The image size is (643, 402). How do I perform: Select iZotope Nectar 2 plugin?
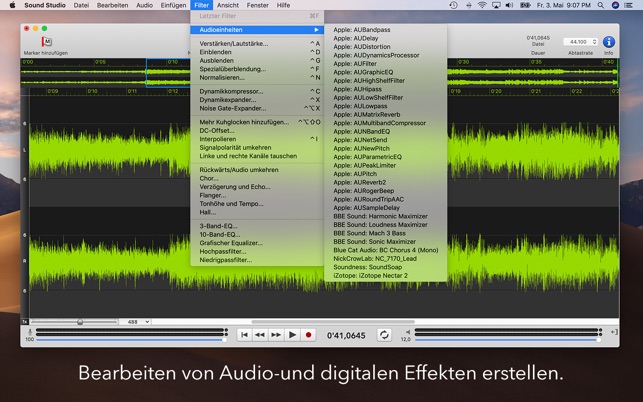pyautogui.click(x=385, y=276)
